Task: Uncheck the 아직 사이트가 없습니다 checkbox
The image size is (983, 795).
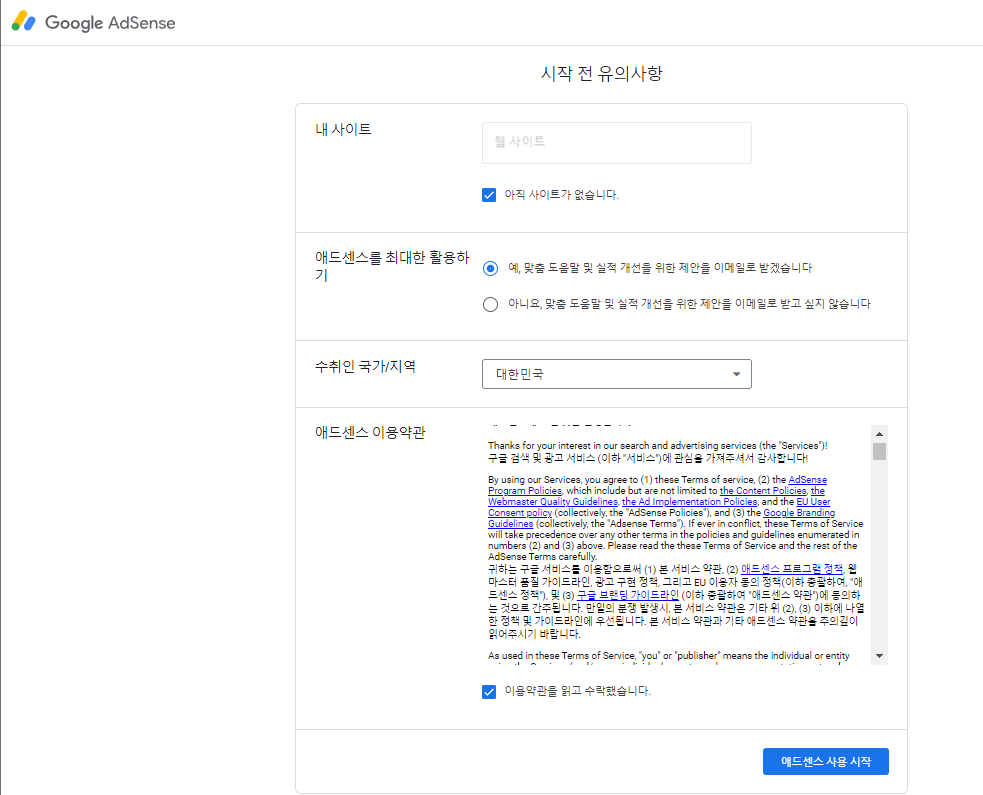Action: pyautogui.click(x=489, y=195)
